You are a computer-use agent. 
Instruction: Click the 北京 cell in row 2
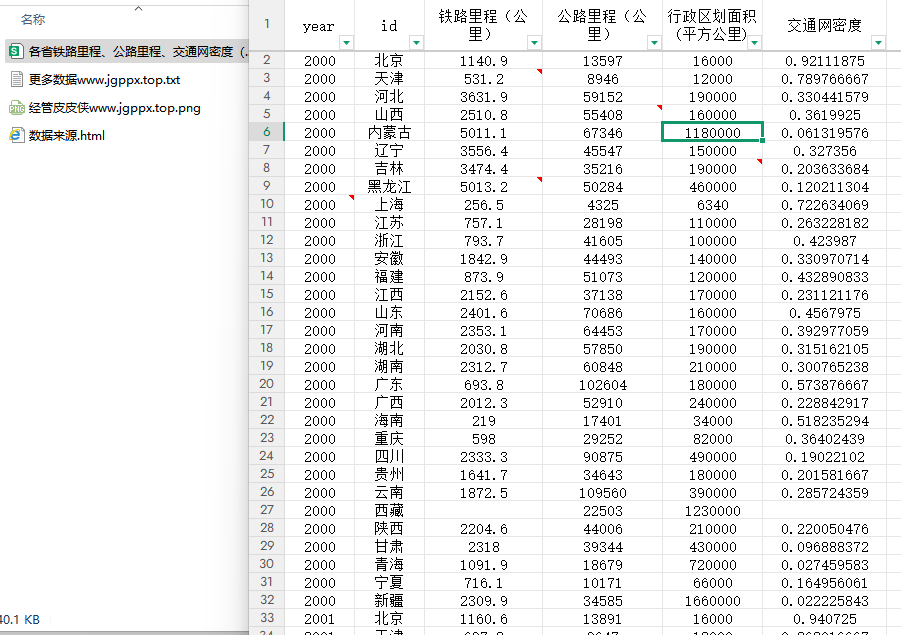[389, 60]
